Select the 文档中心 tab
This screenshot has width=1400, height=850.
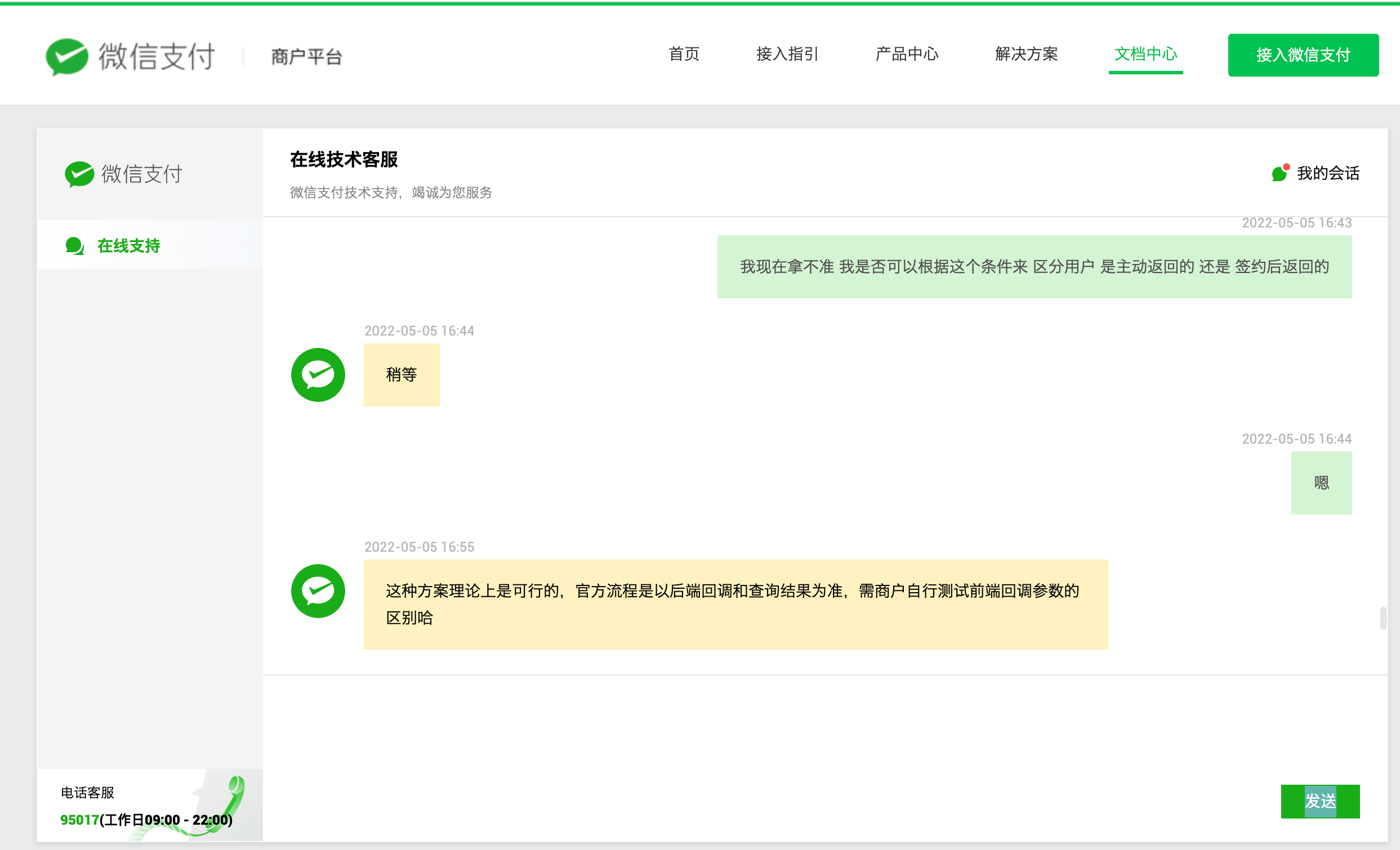(1145, 54)
